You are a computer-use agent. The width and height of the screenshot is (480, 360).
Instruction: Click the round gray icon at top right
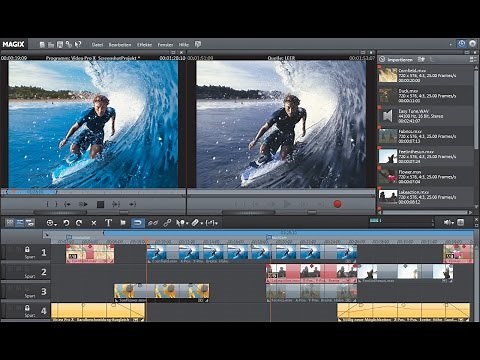click(x=473, y=44)
